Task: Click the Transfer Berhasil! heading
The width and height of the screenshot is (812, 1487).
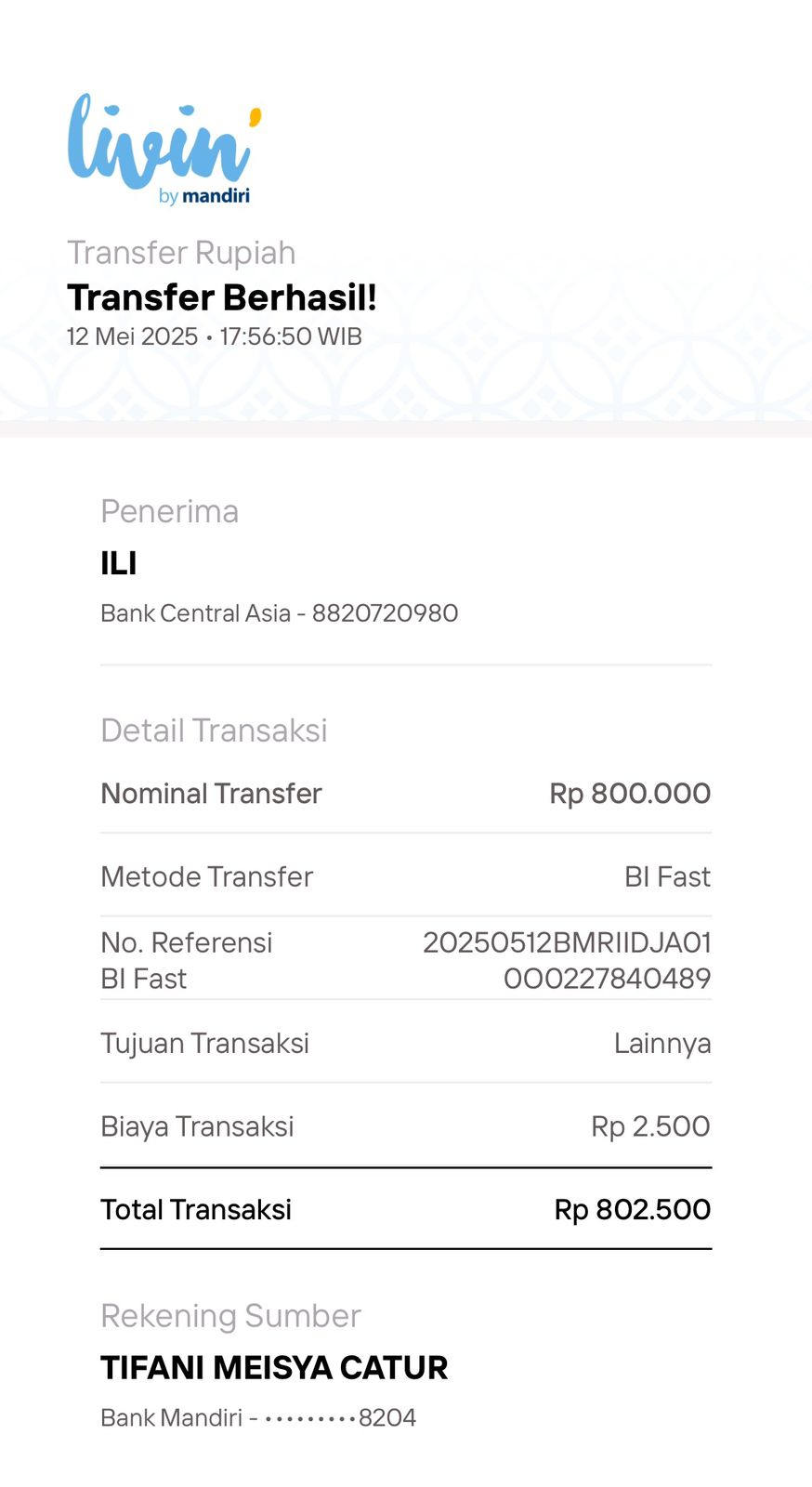Action: pos(221,297)
